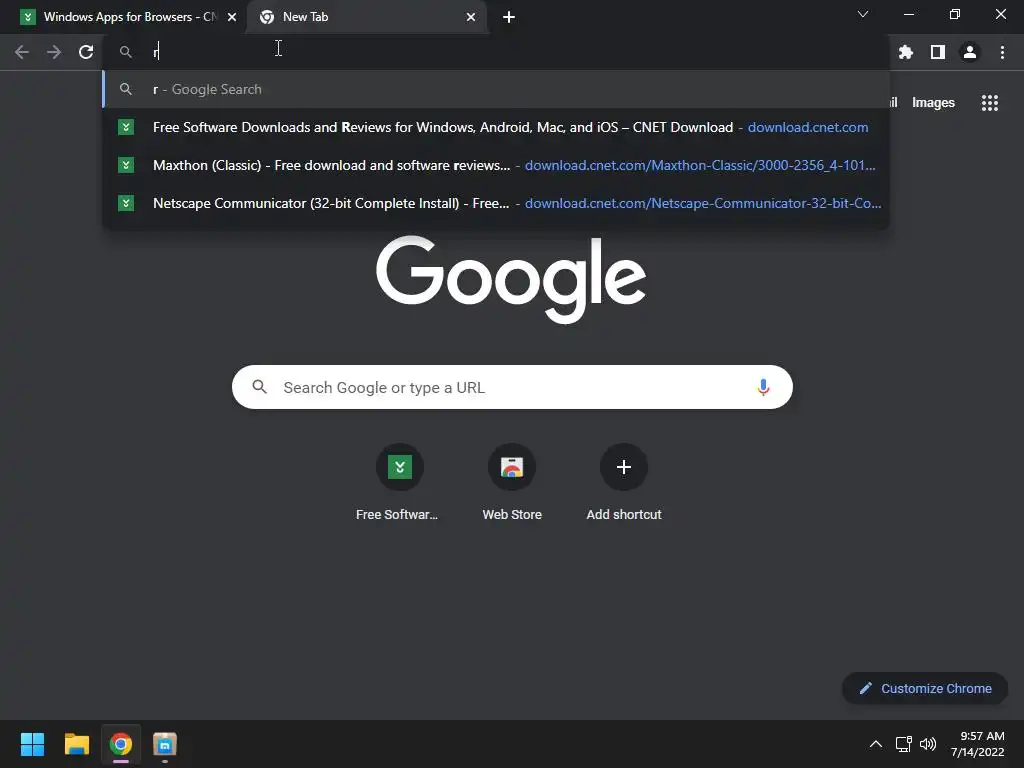Click the pencil icon on Customize Chrome

point(866,688)
